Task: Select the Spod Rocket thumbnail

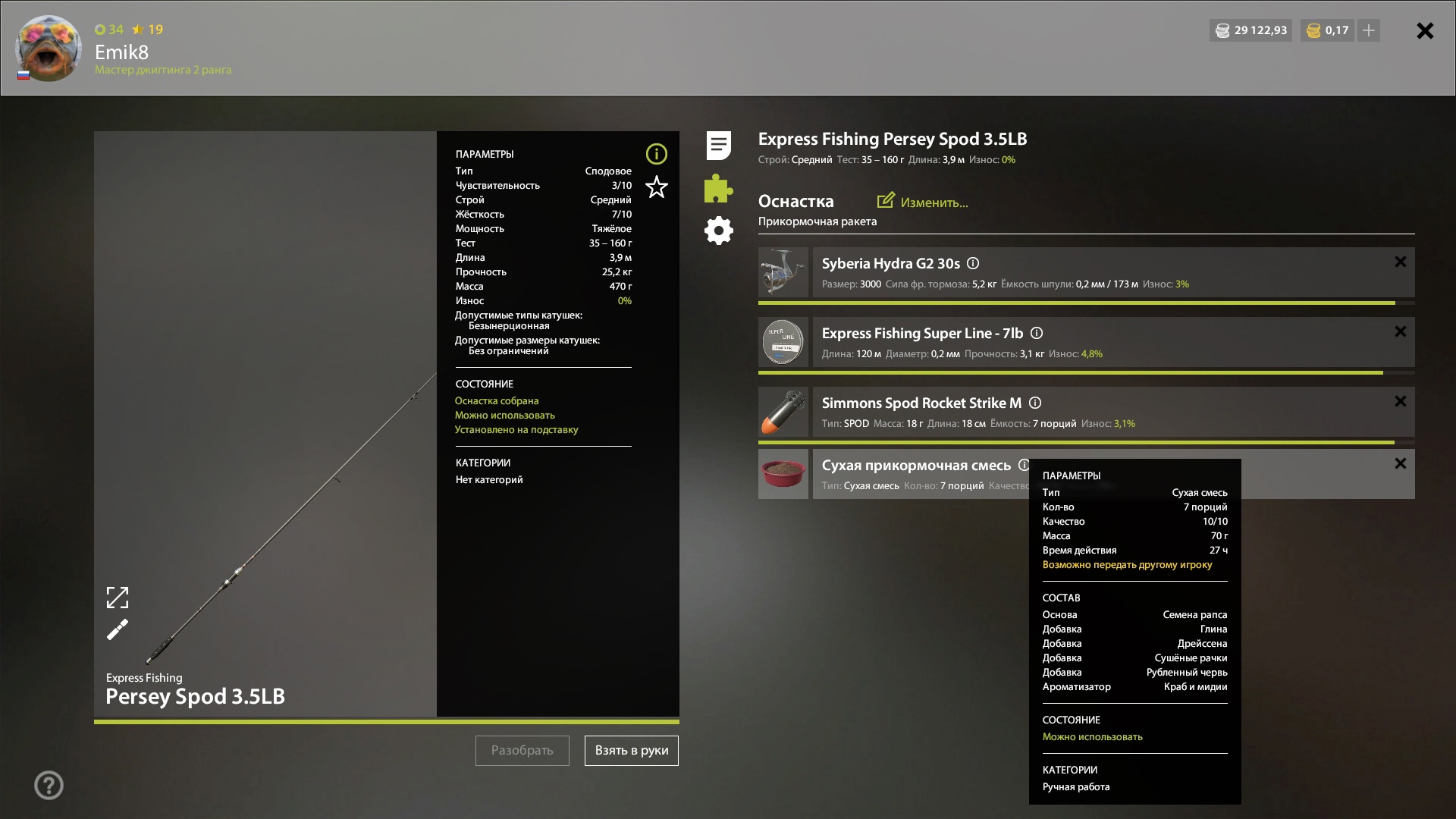Action: click(x=783, y=412)
